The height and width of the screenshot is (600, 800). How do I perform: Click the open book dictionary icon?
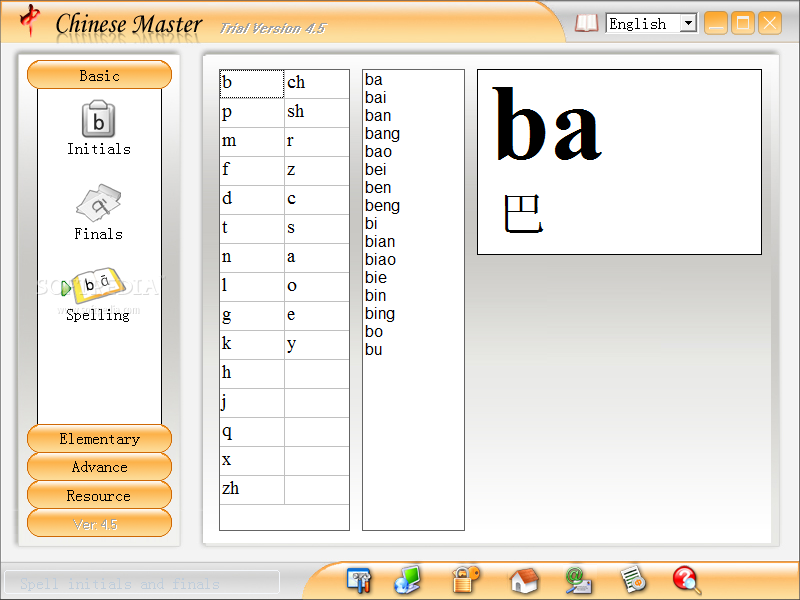click(586, 23)
